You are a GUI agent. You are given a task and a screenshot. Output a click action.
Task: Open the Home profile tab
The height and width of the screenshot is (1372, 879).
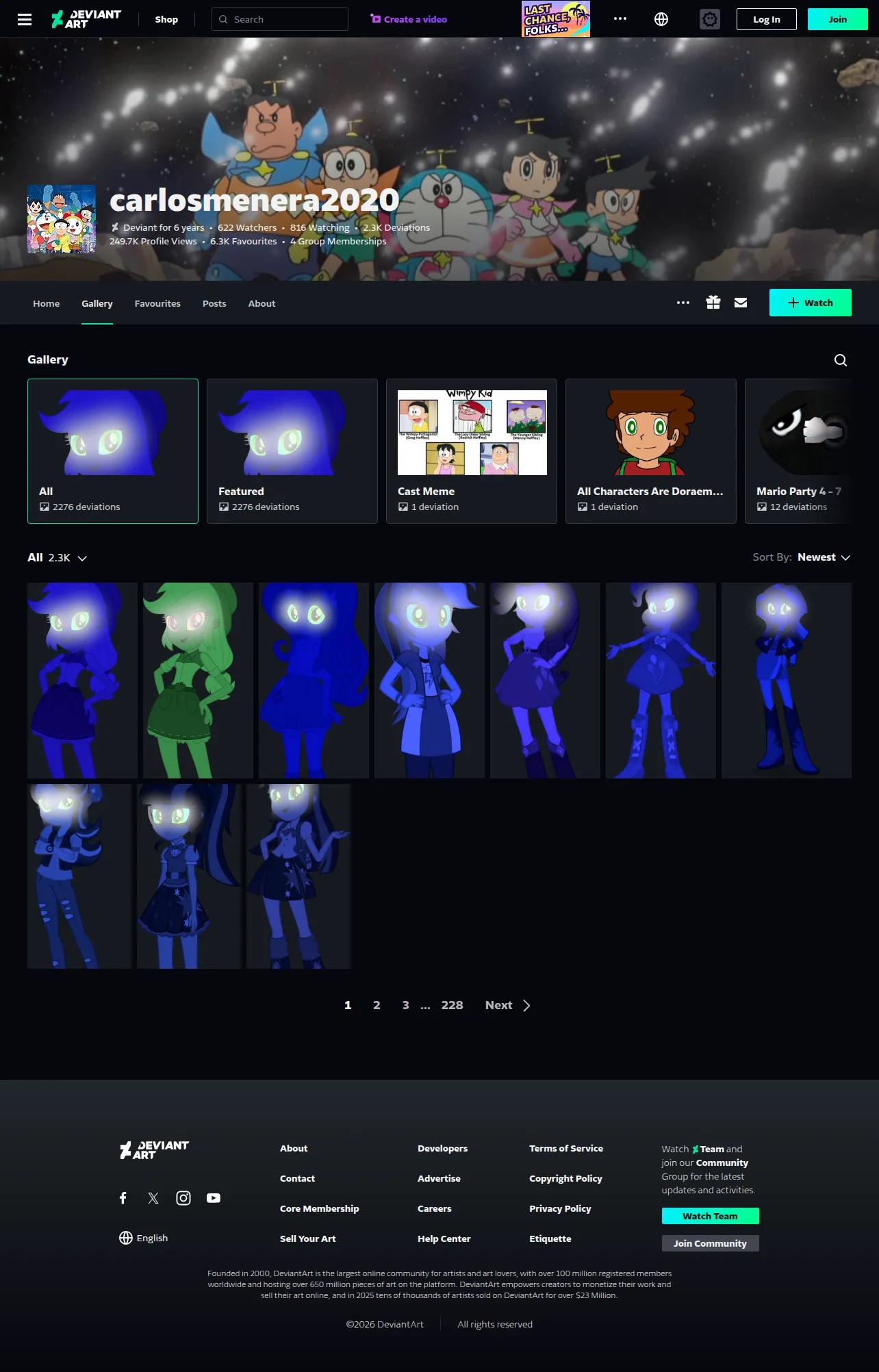pyautogui.click(x=47, y=303)
